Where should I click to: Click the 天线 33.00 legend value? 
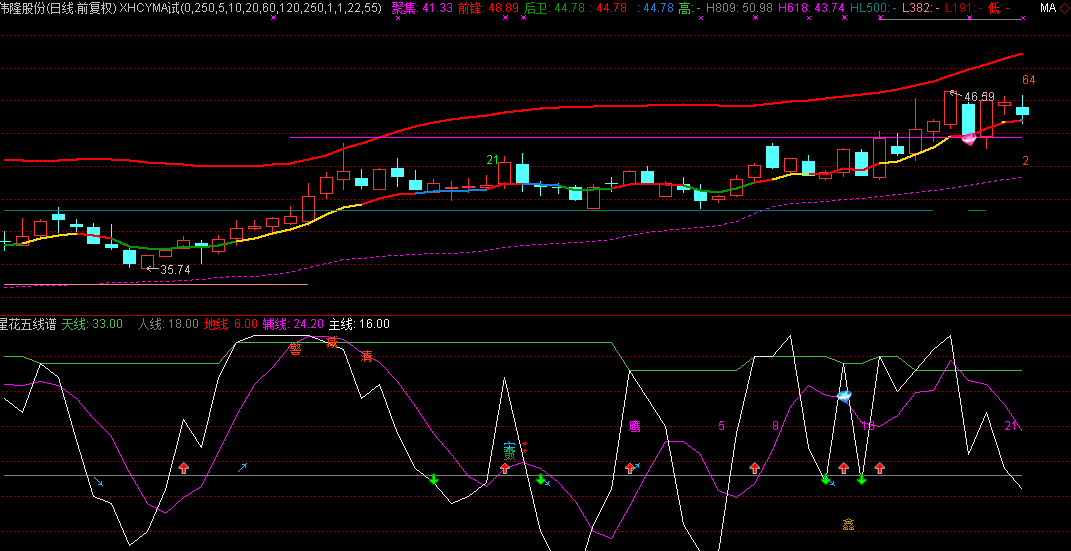pyautogui.click(x=92, y=324)
